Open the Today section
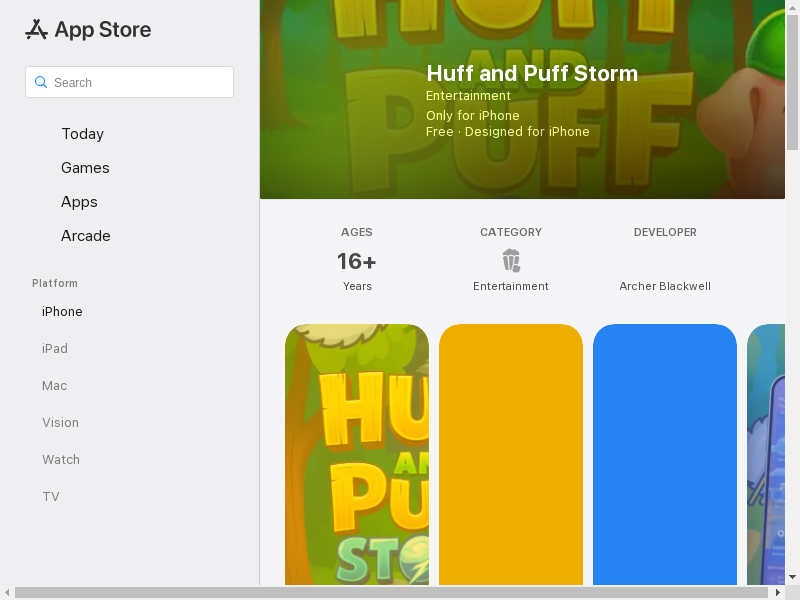The height and width of the screenshot is (600, 800). tap(82, 134)
